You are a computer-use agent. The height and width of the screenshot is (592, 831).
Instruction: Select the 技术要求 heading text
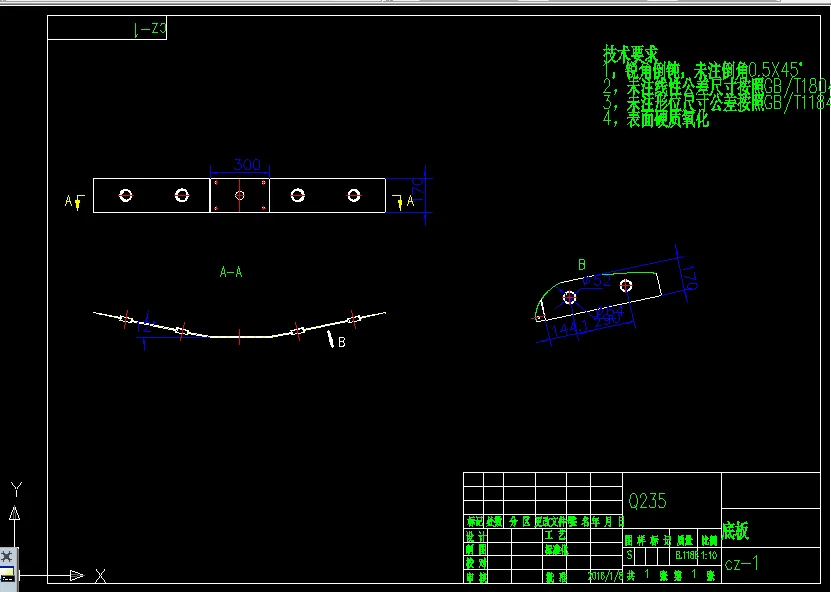630,54
